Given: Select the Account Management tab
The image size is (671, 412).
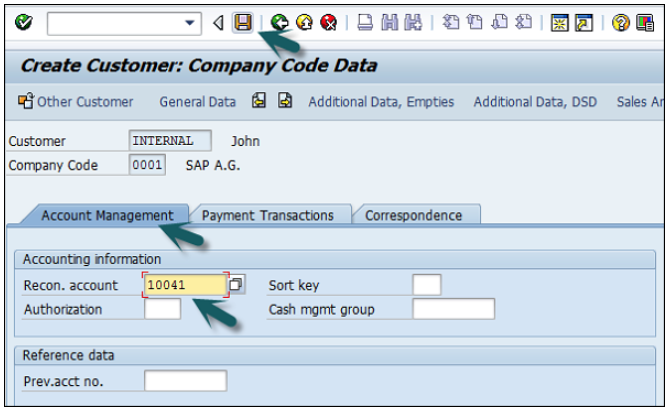Looking at the screenshot, I should click(x=107, y=215).
